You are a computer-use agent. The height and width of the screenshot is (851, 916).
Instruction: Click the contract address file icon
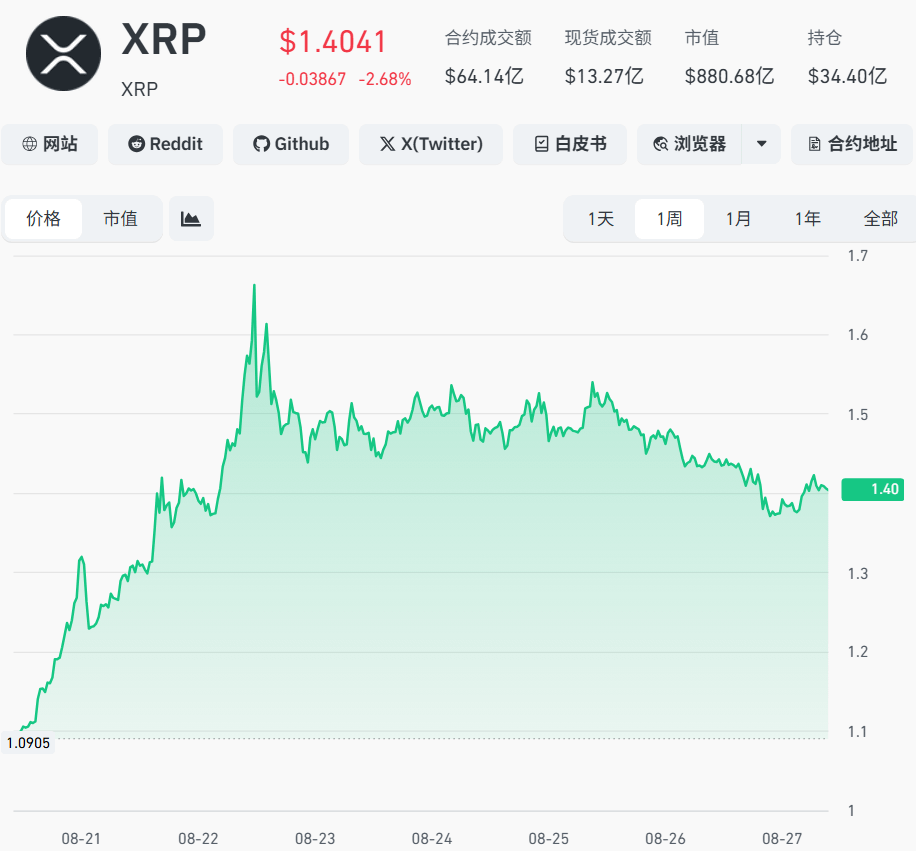[814, 144]
